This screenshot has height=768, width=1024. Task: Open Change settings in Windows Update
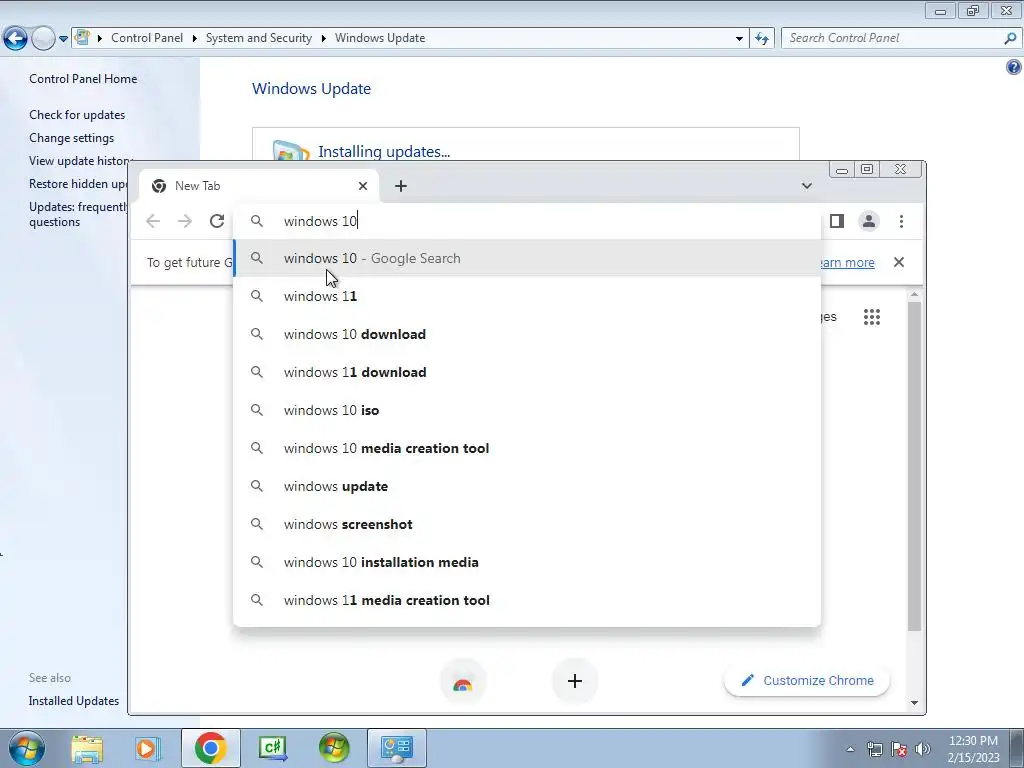(71, 138)
